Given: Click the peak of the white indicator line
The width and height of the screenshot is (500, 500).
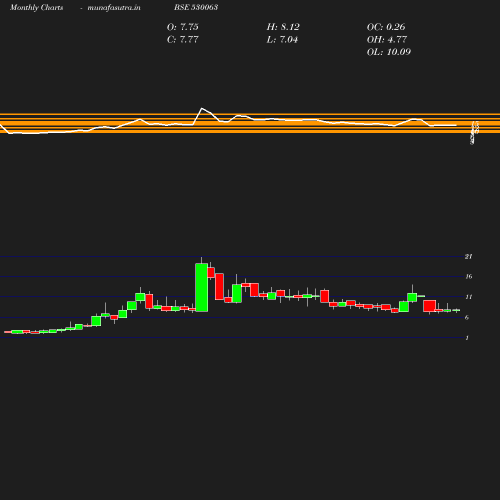Looking at the screenshot, I should (202, 108).
